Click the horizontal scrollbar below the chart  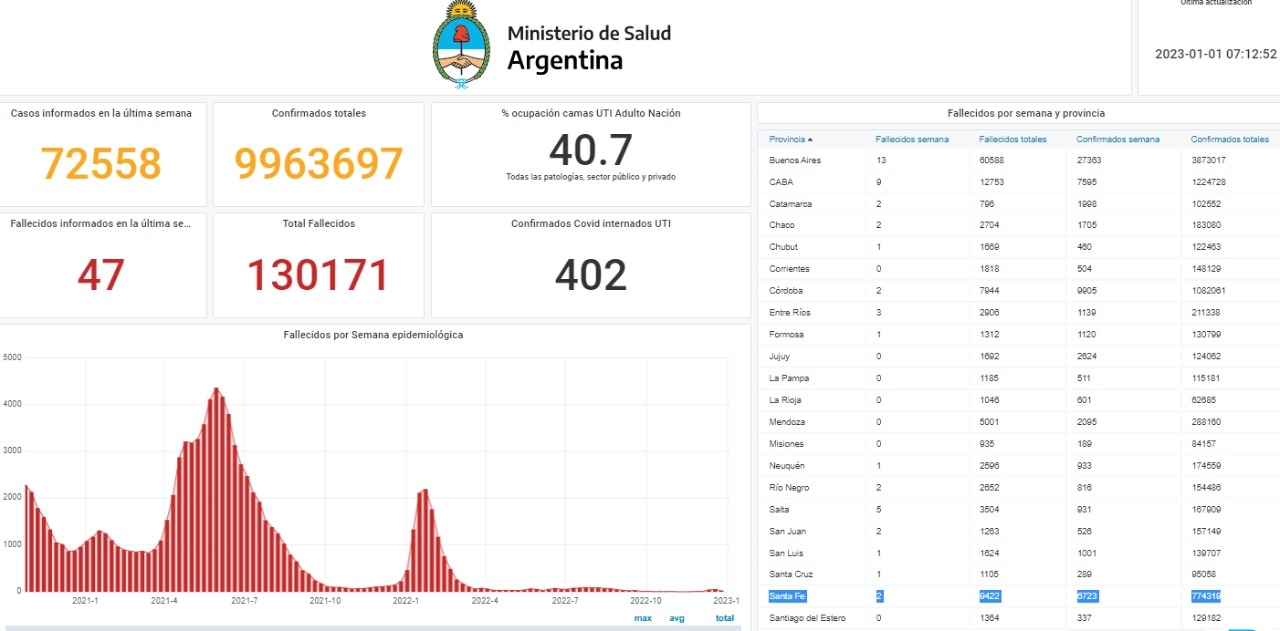click(x=370, y=628)
